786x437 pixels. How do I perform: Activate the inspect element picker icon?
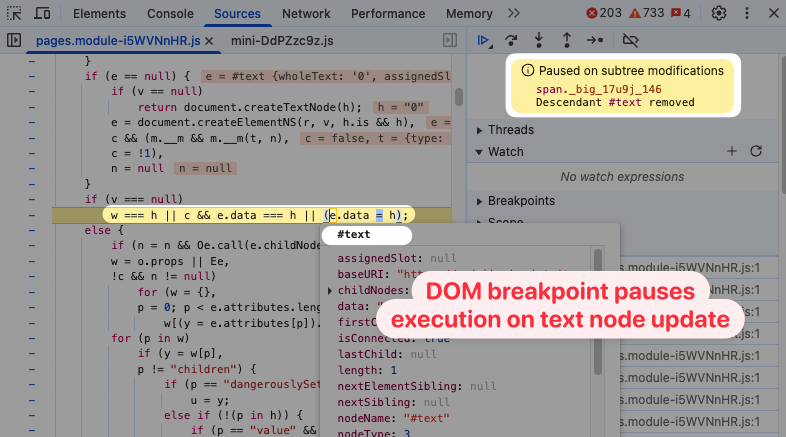click(x=14, y=14)
